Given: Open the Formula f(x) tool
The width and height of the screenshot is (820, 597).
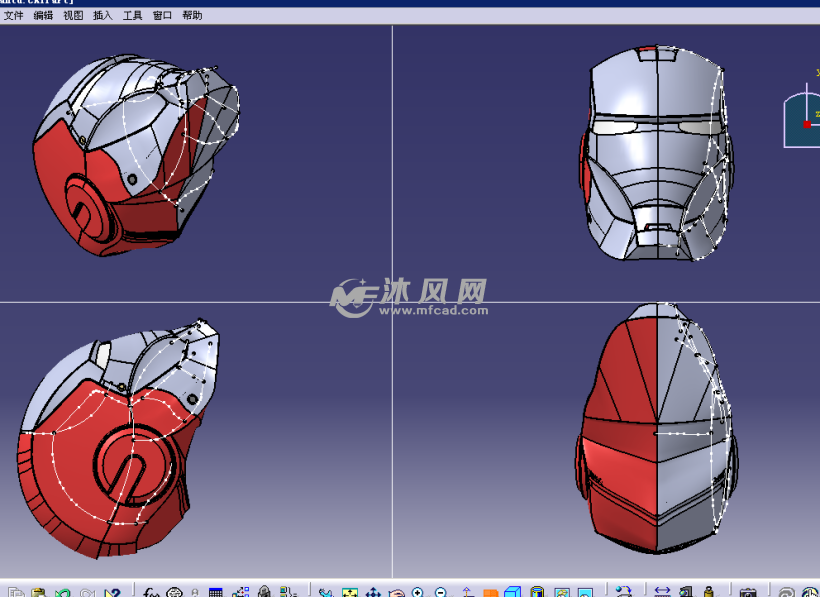Looking at the screenshot, I should 151,592.
